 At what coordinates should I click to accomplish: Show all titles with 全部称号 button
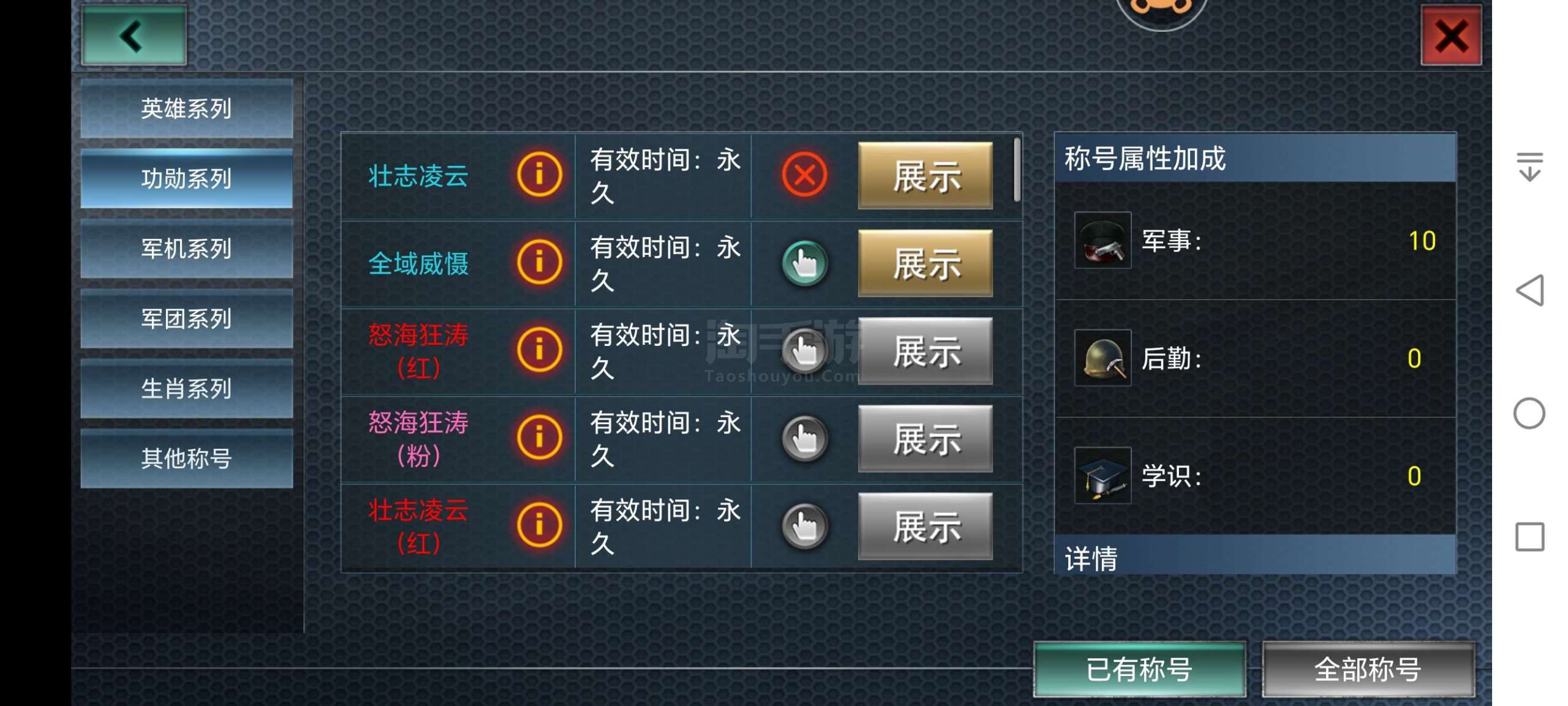click(x=1368, y=669)
